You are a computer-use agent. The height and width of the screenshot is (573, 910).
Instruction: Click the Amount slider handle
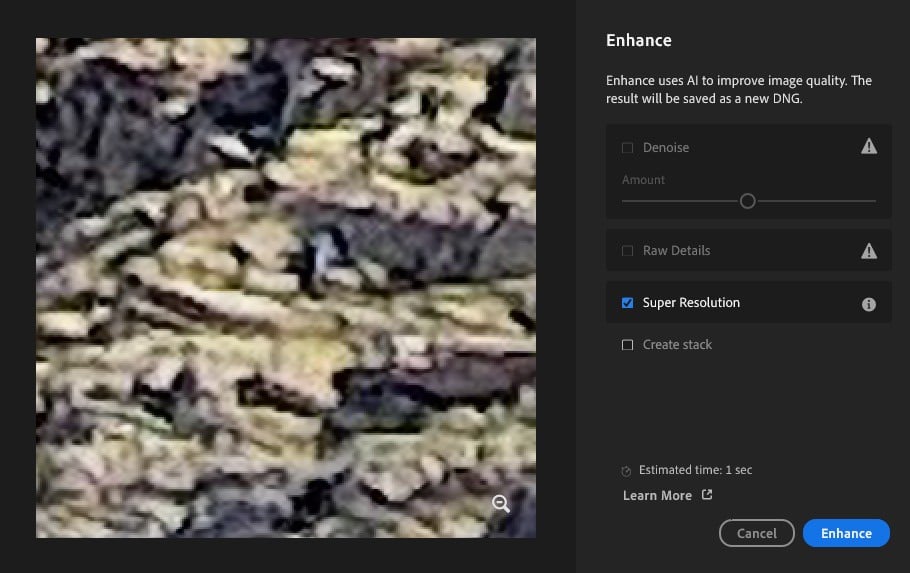(x=747, y=201)
